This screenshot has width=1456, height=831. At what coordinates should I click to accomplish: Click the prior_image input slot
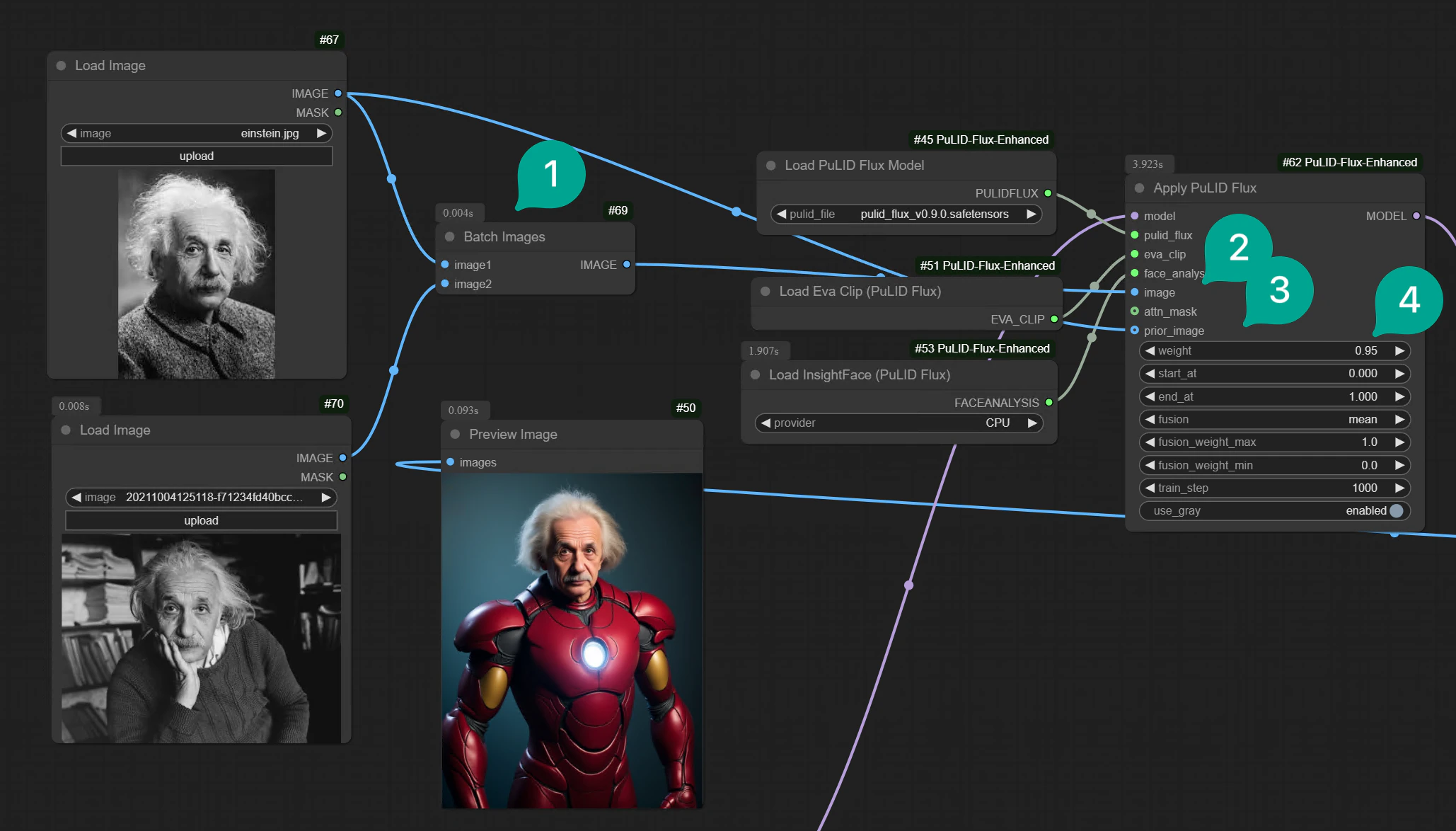(x=1135, y=331)
